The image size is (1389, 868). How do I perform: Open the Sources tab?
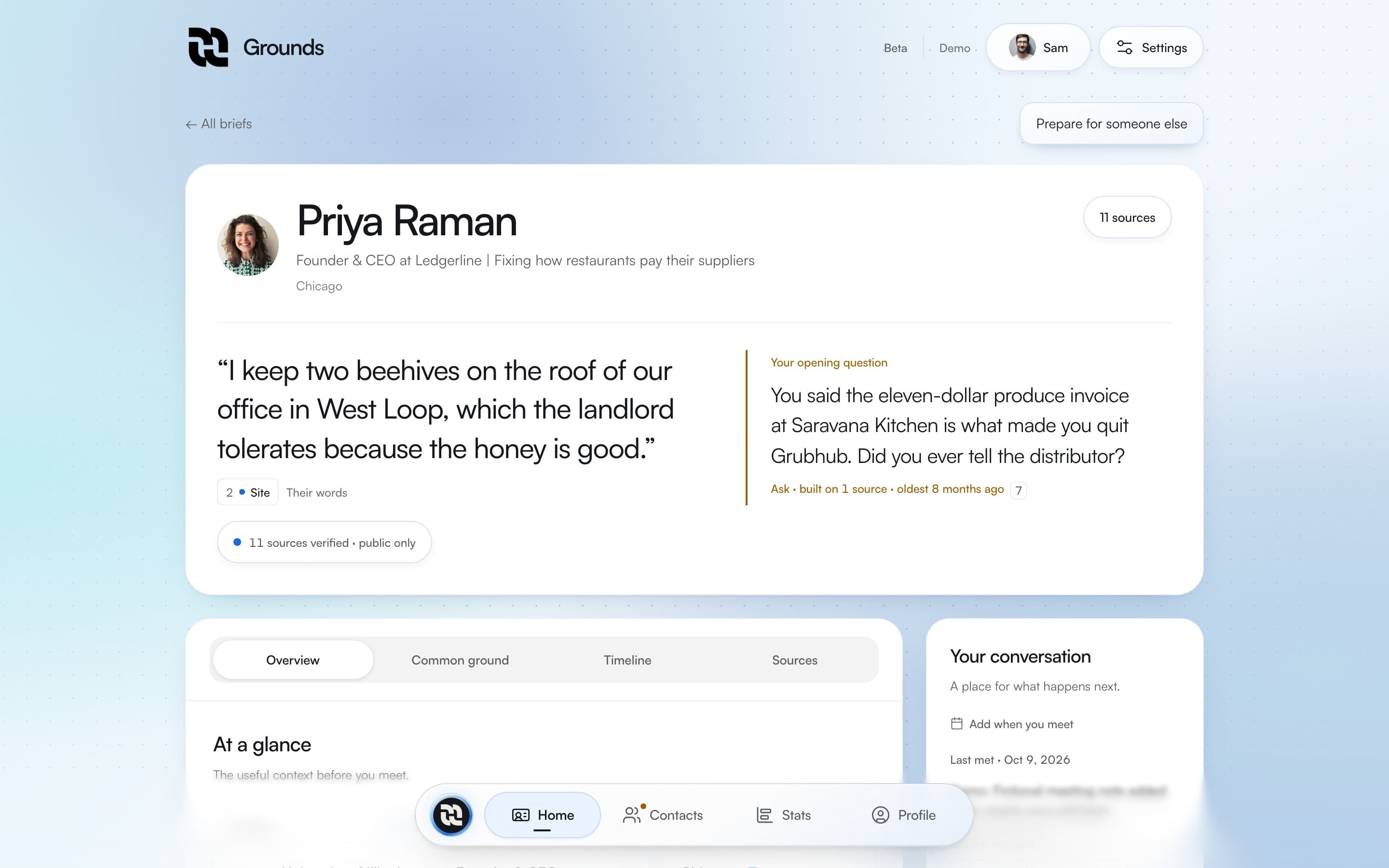click(x=794, y=660)
